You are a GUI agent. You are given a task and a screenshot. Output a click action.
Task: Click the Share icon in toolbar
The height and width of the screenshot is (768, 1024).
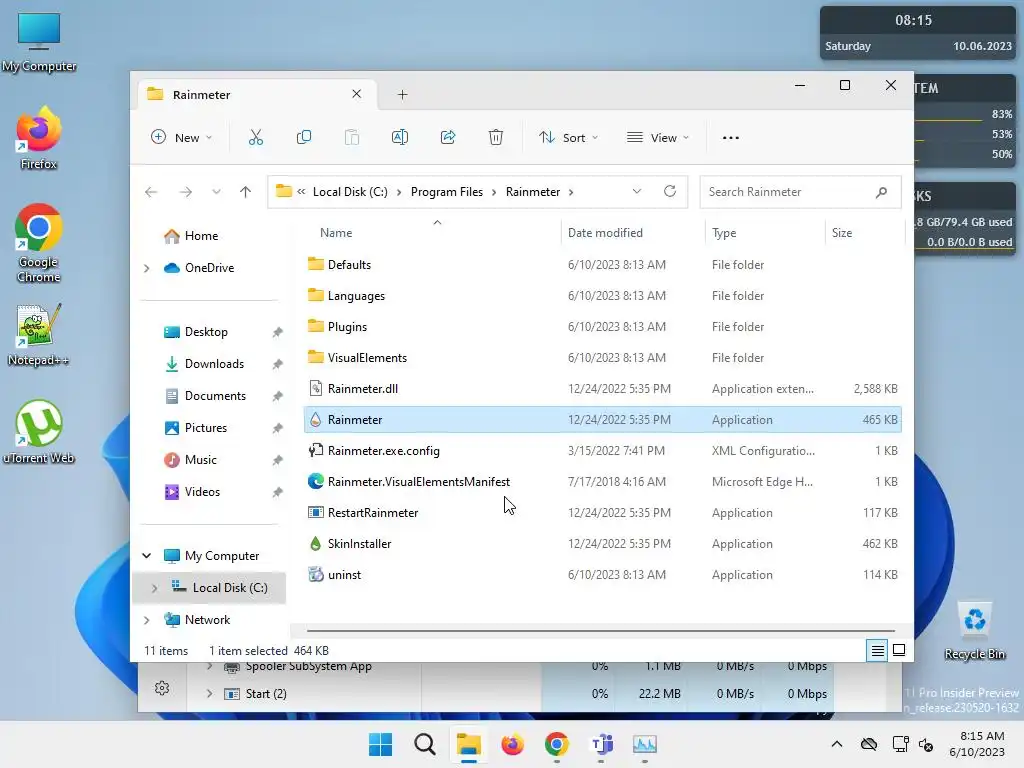pyautogui.click(x=448, y=138)
